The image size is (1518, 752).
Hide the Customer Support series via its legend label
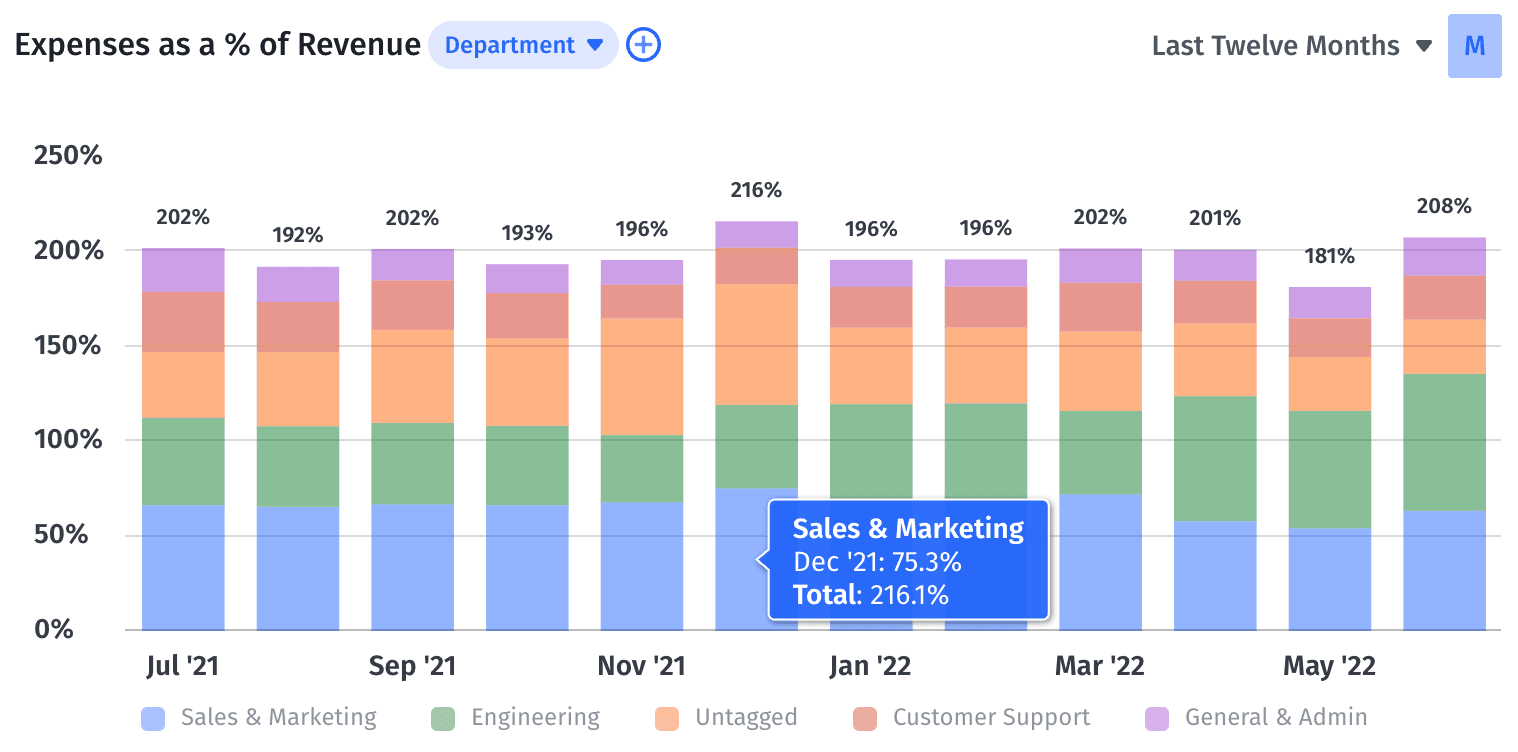(x=991, y=717)
